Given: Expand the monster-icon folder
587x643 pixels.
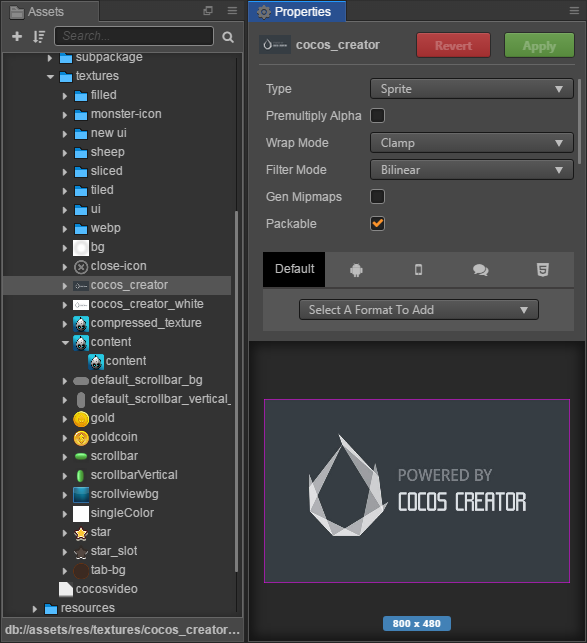Looking at the screenshot, I should point(65,115).
